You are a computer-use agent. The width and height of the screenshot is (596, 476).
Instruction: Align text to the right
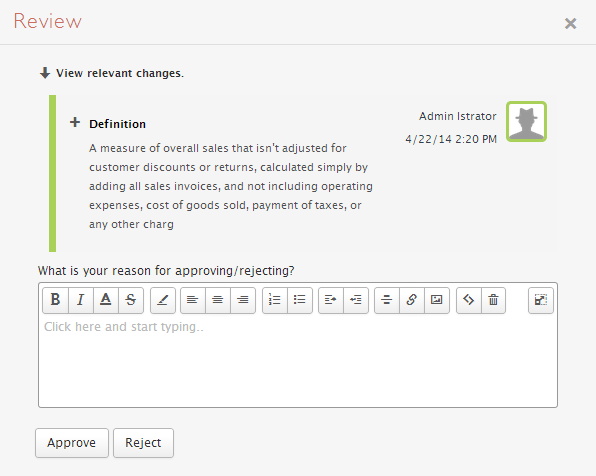(x=243, y=300)
